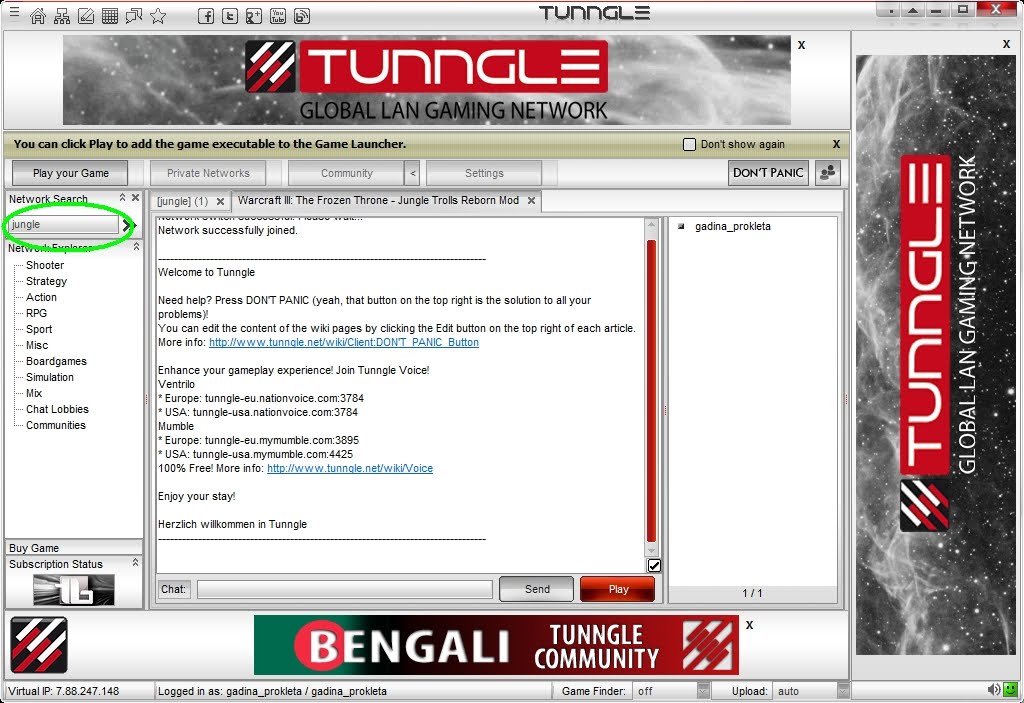Viewport: 1024px width, 703px height.
Task: Click the edit pencil icon in toolbar
Action: click(x=86, y=16)
